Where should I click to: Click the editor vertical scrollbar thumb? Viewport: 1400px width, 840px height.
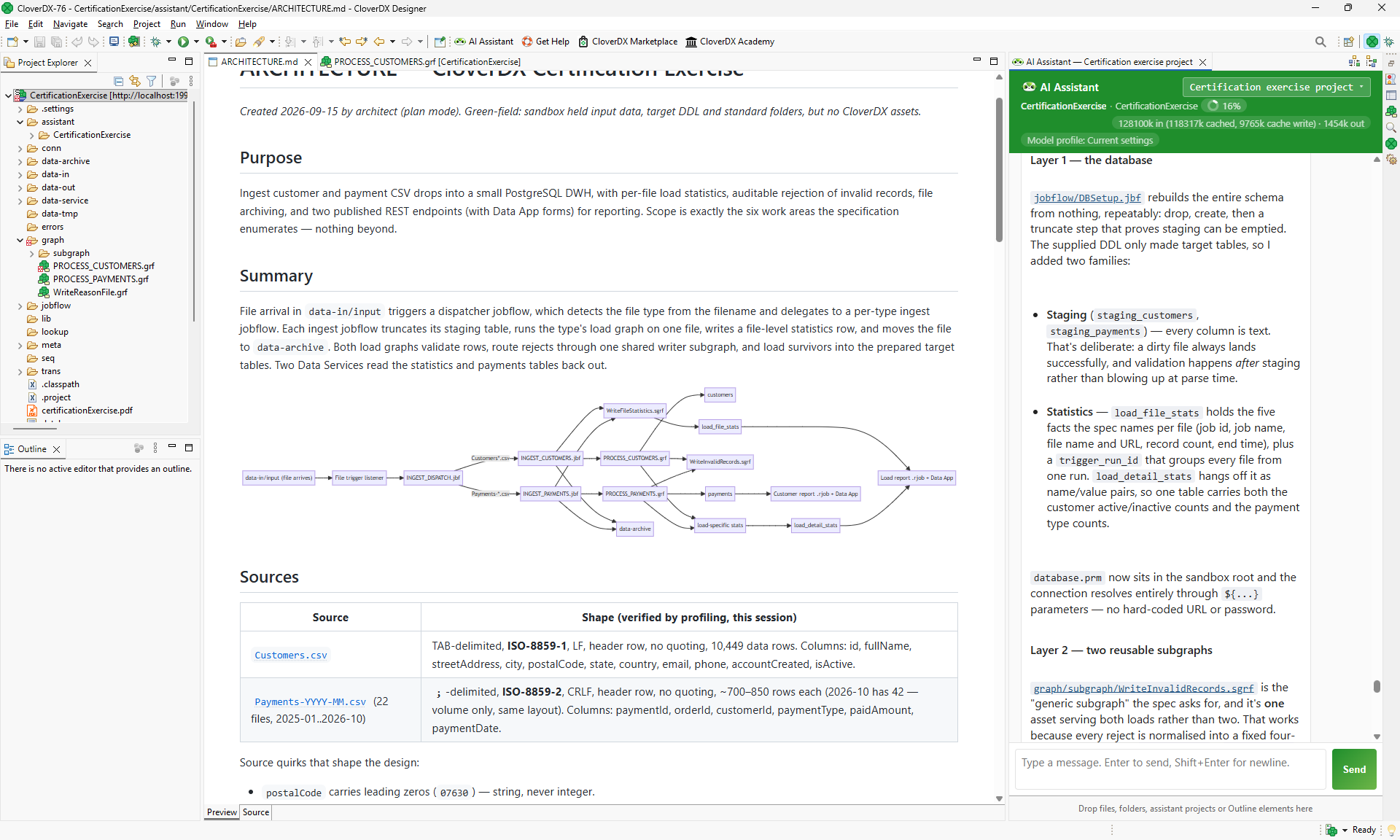tap(999, 169)
